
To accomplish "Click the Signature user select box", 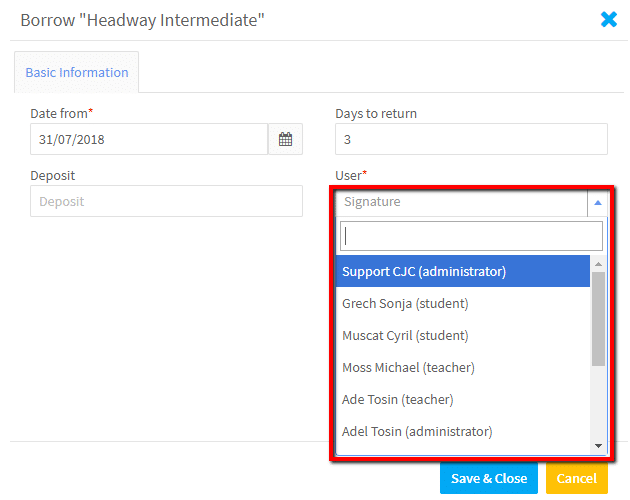I will [462, 202].
